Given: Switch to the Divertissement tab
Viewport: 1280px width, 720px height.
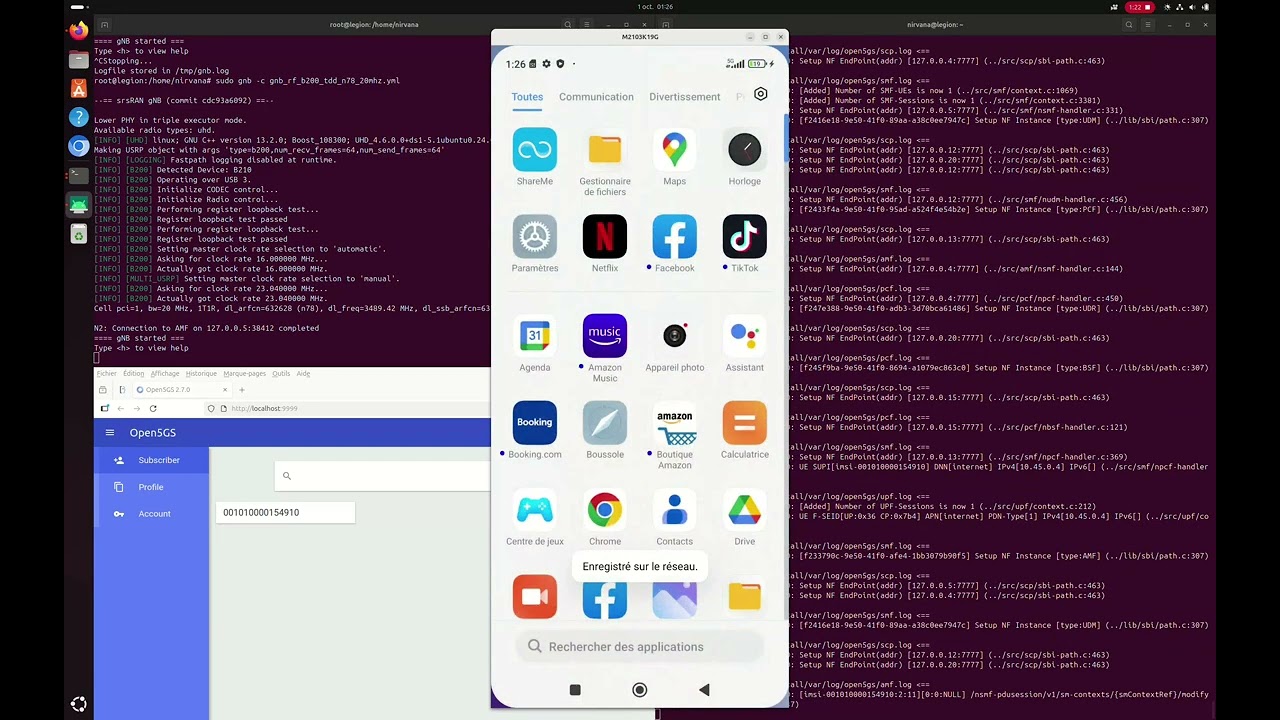Looking at the screenshot, I should tap(685, 97).
